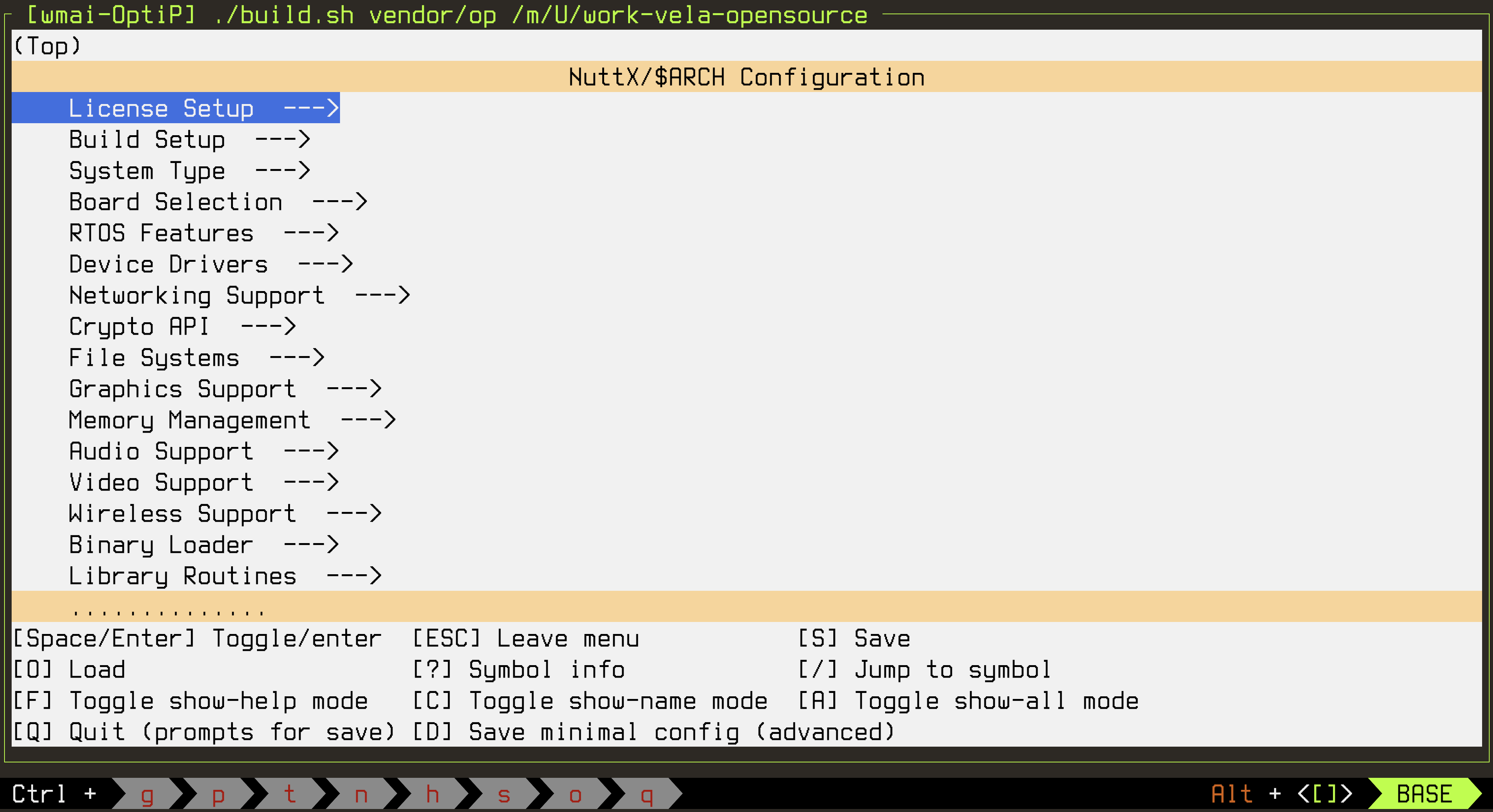Click the 's' key segment in status bar

click(504, 794)
